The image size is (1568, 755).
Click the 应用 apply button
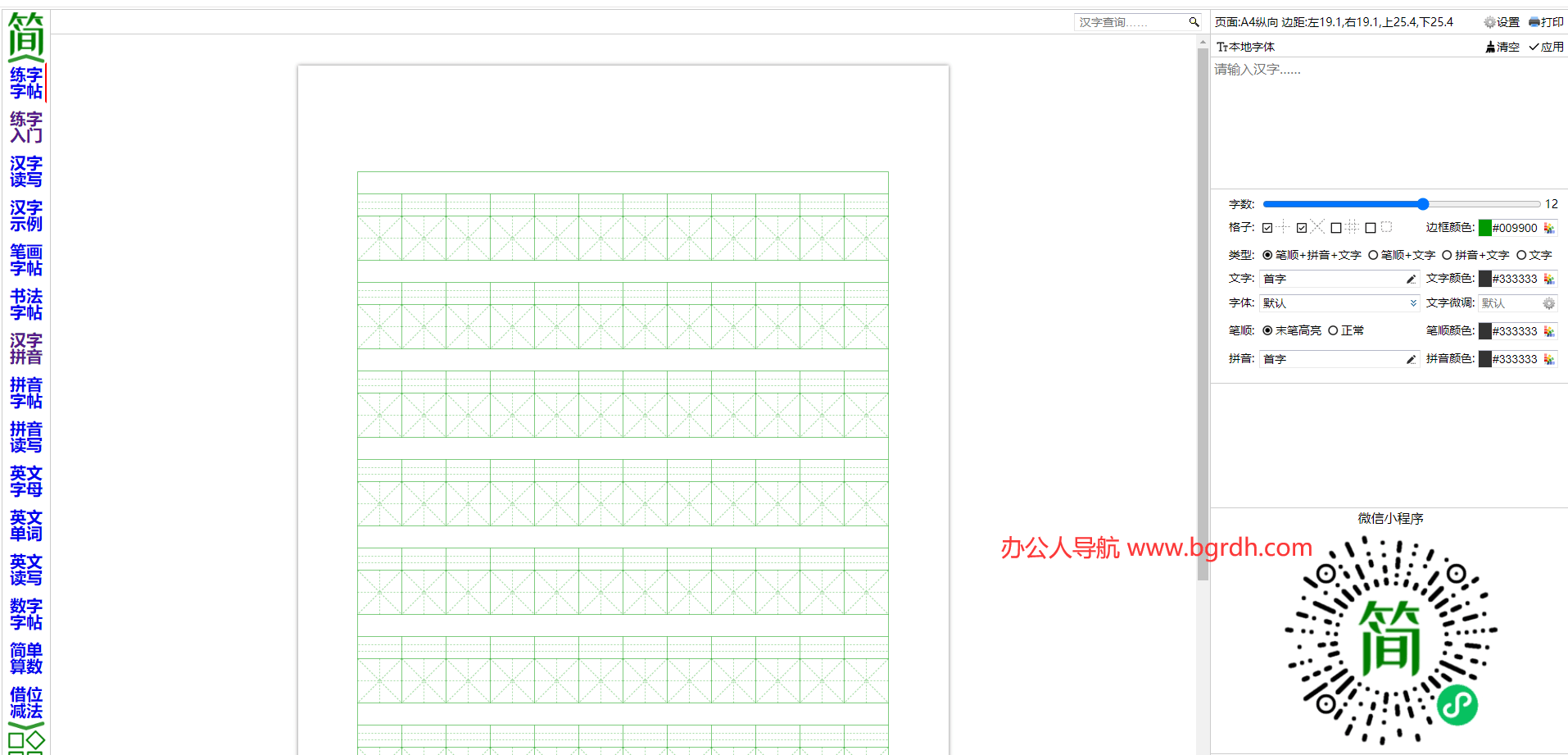[x=1546, y=47]
